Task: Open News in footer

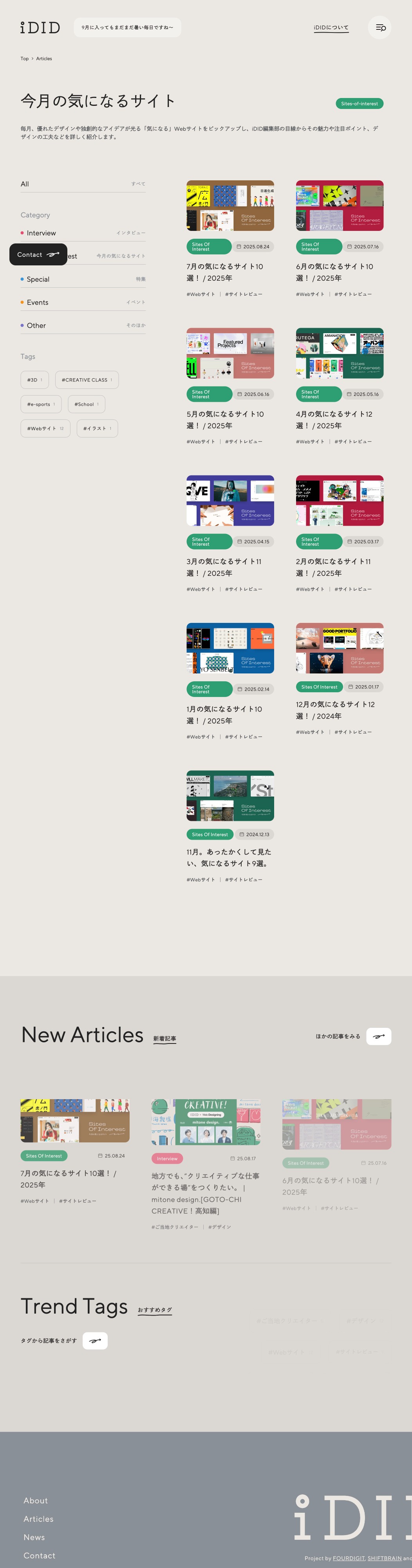Action: (x=34, y=1537)
